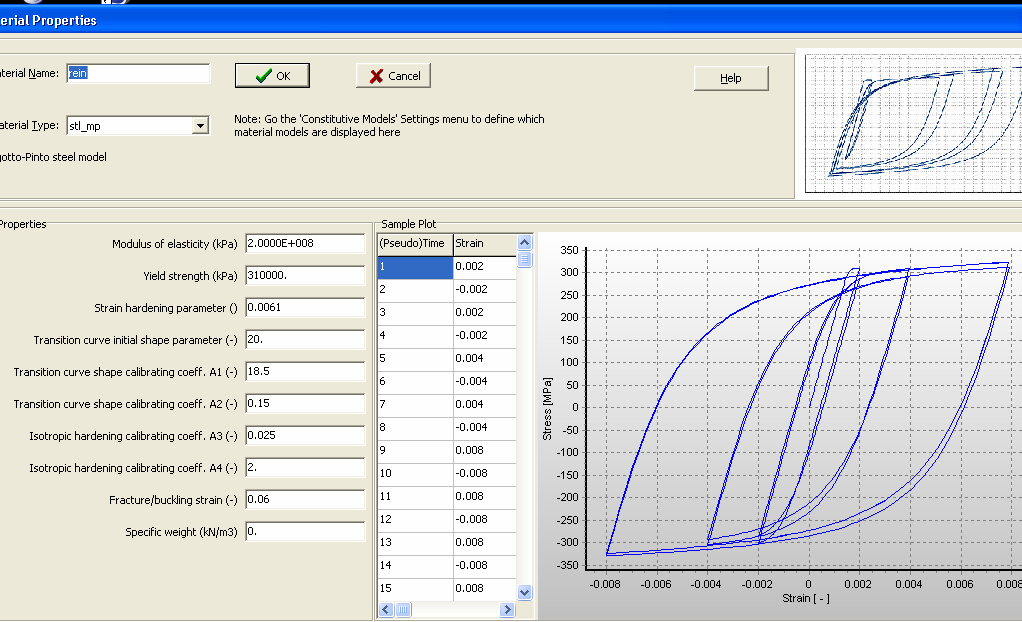Select pseudo-time row 7 cell
Image resolution: width=1022 pixels, height=622 pixels.
click(x=415, y=404)
